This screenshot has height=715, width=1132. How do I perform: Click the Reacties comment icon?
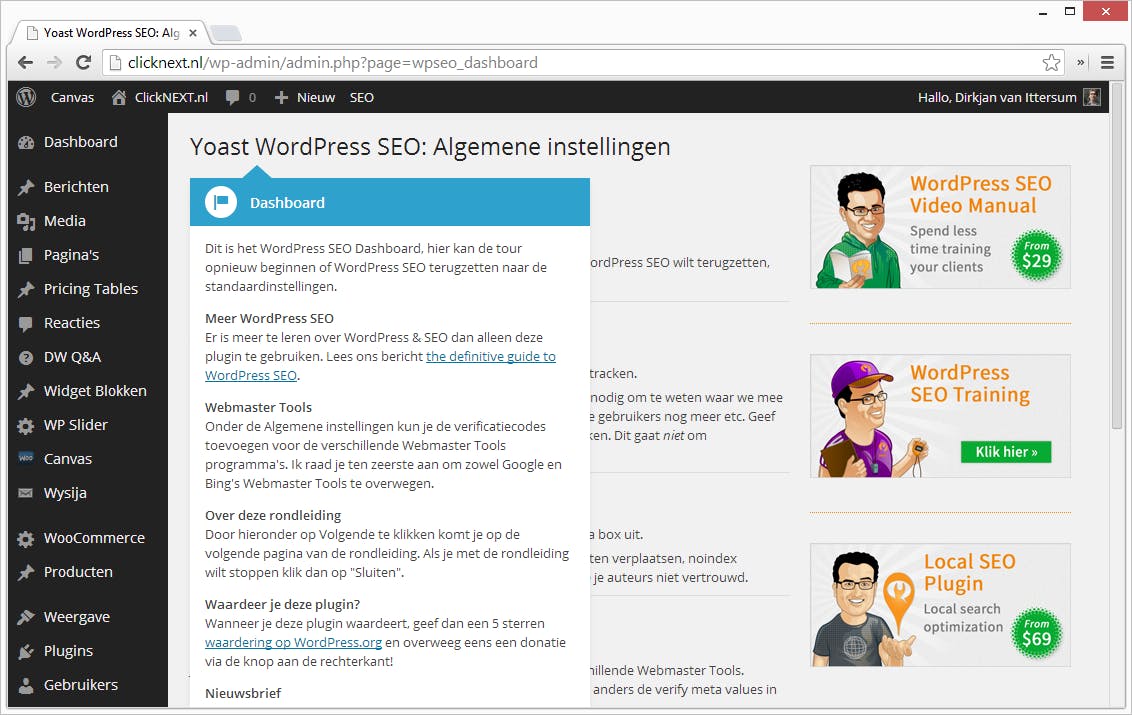coord(26,324)
